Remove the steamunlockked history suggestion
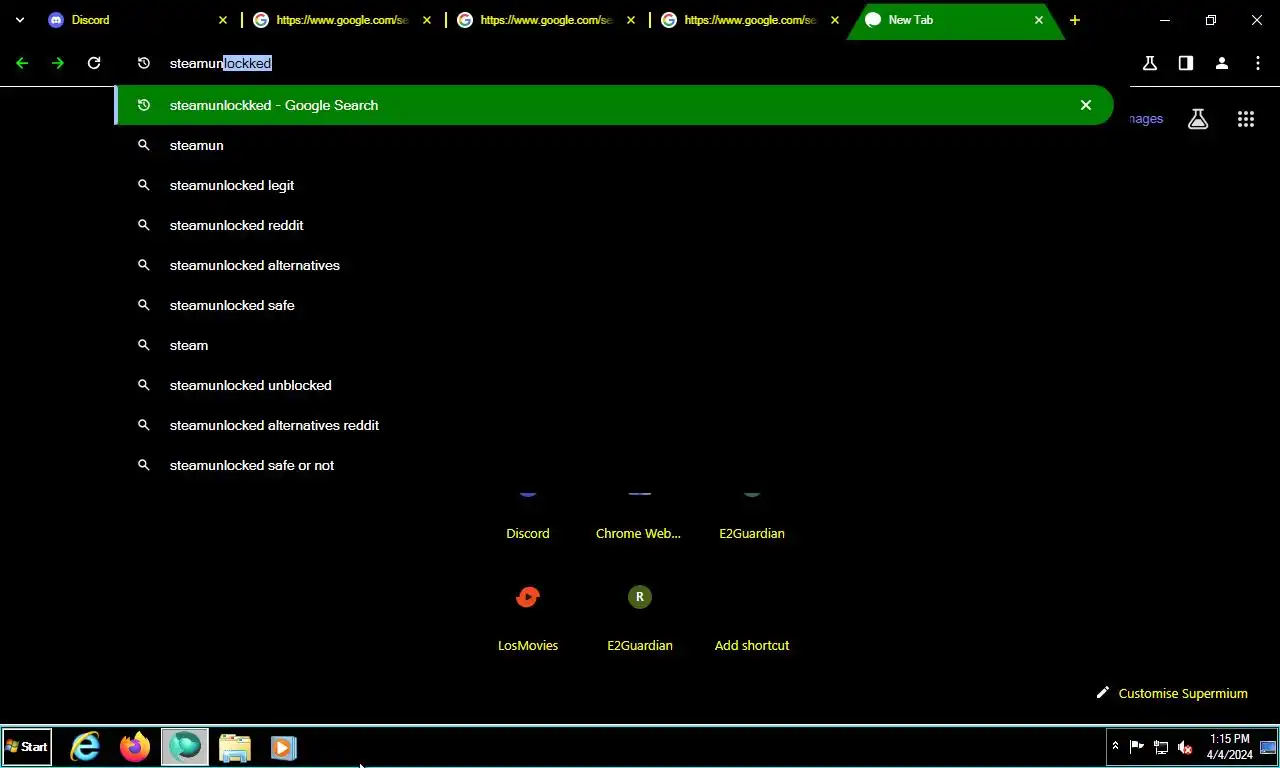The height and width of the screenshot is (768, 1280). (1086, 105)
